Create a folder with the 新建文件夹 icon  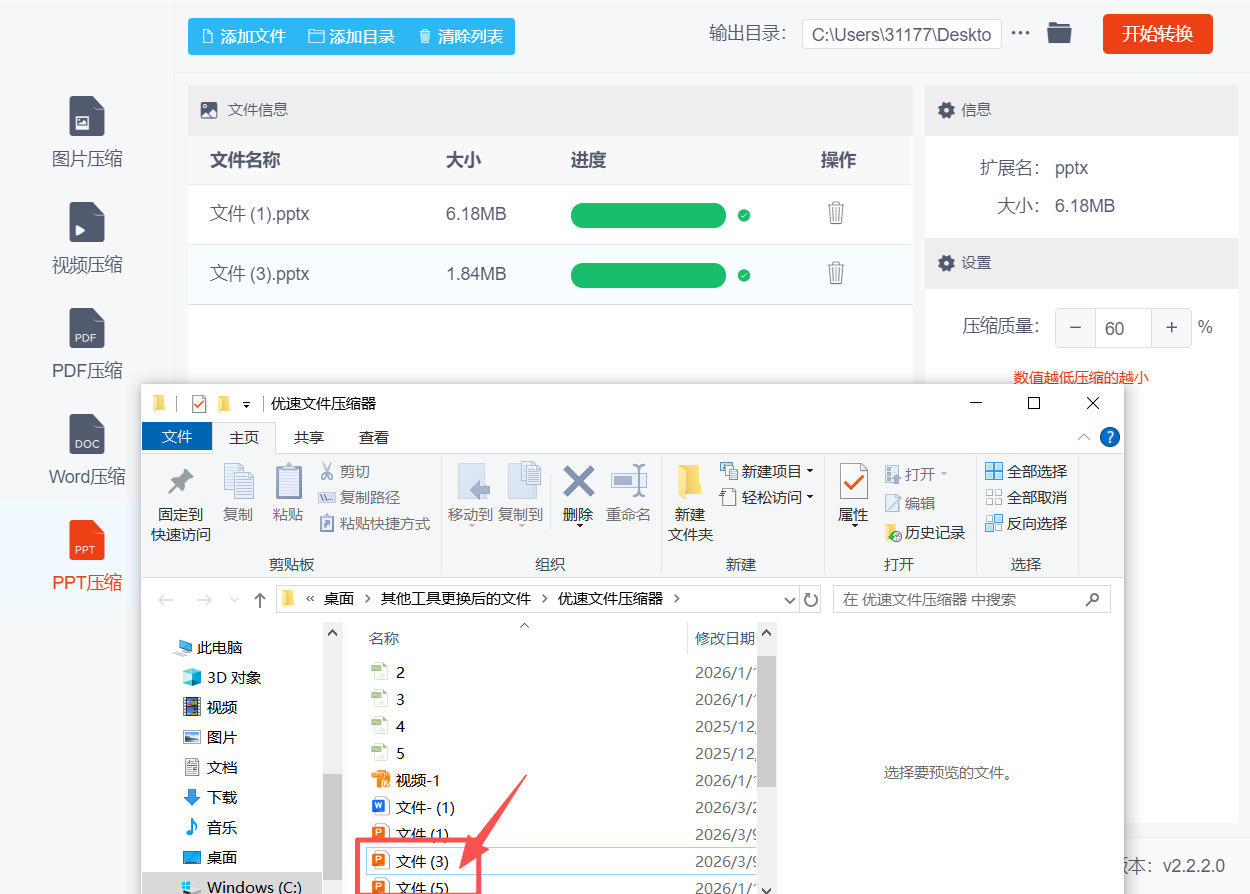(689, 500)
